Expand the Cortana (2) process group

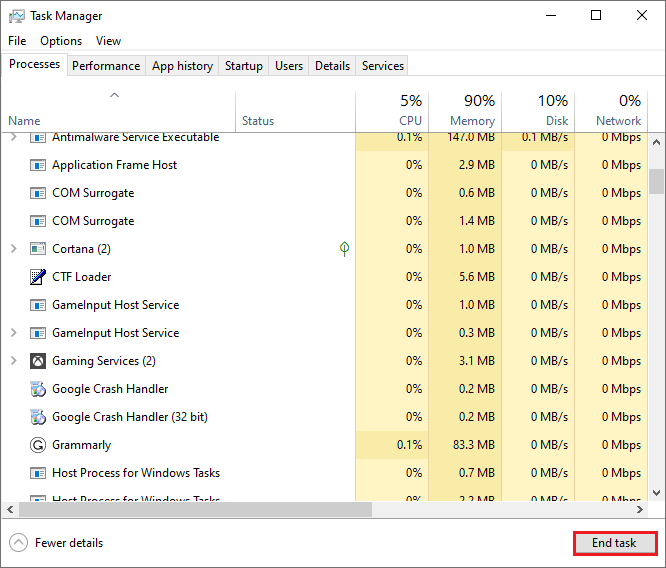point(14,249)
